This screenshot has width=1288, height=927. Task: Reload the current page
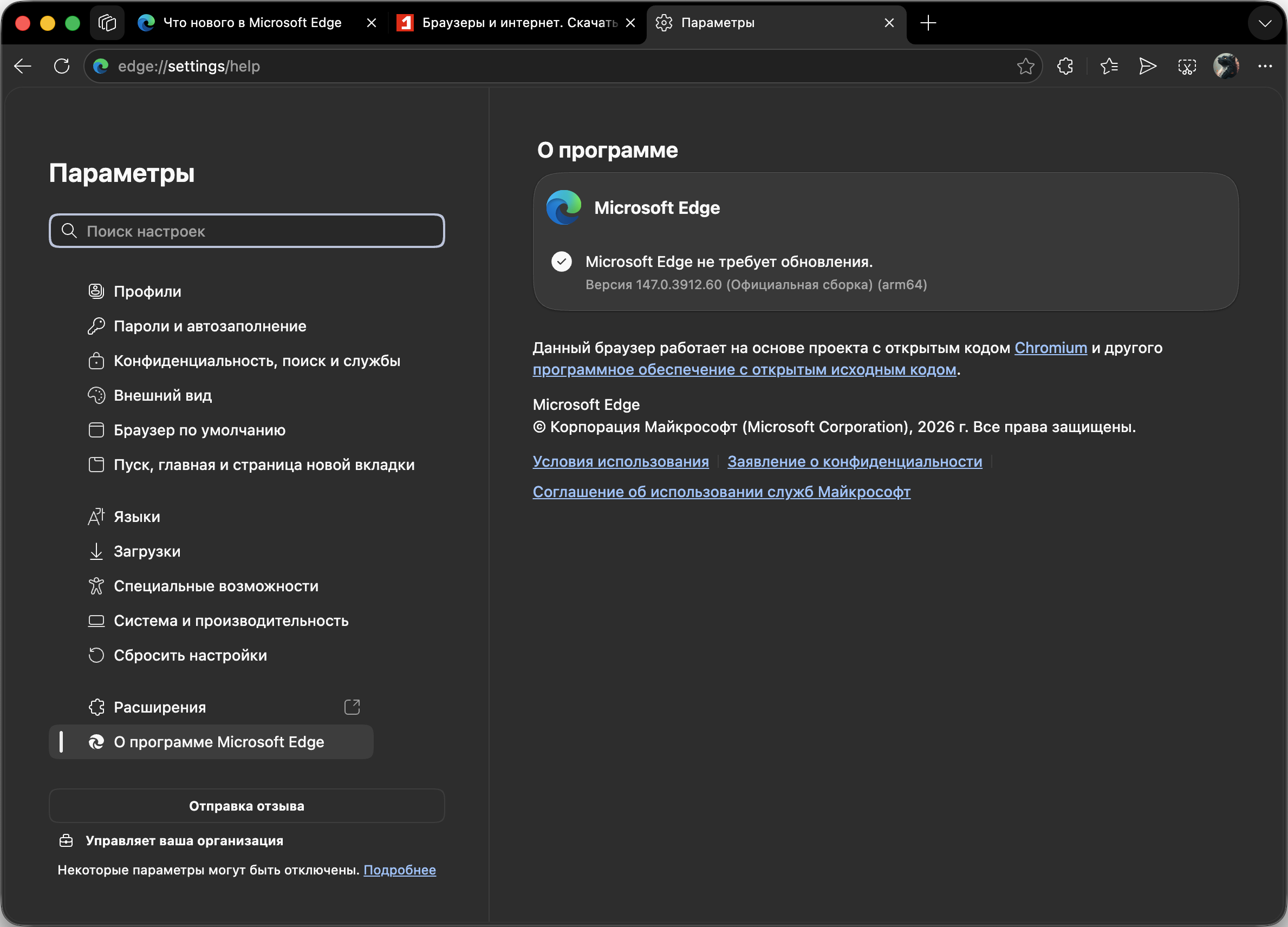tap(61, 67)
